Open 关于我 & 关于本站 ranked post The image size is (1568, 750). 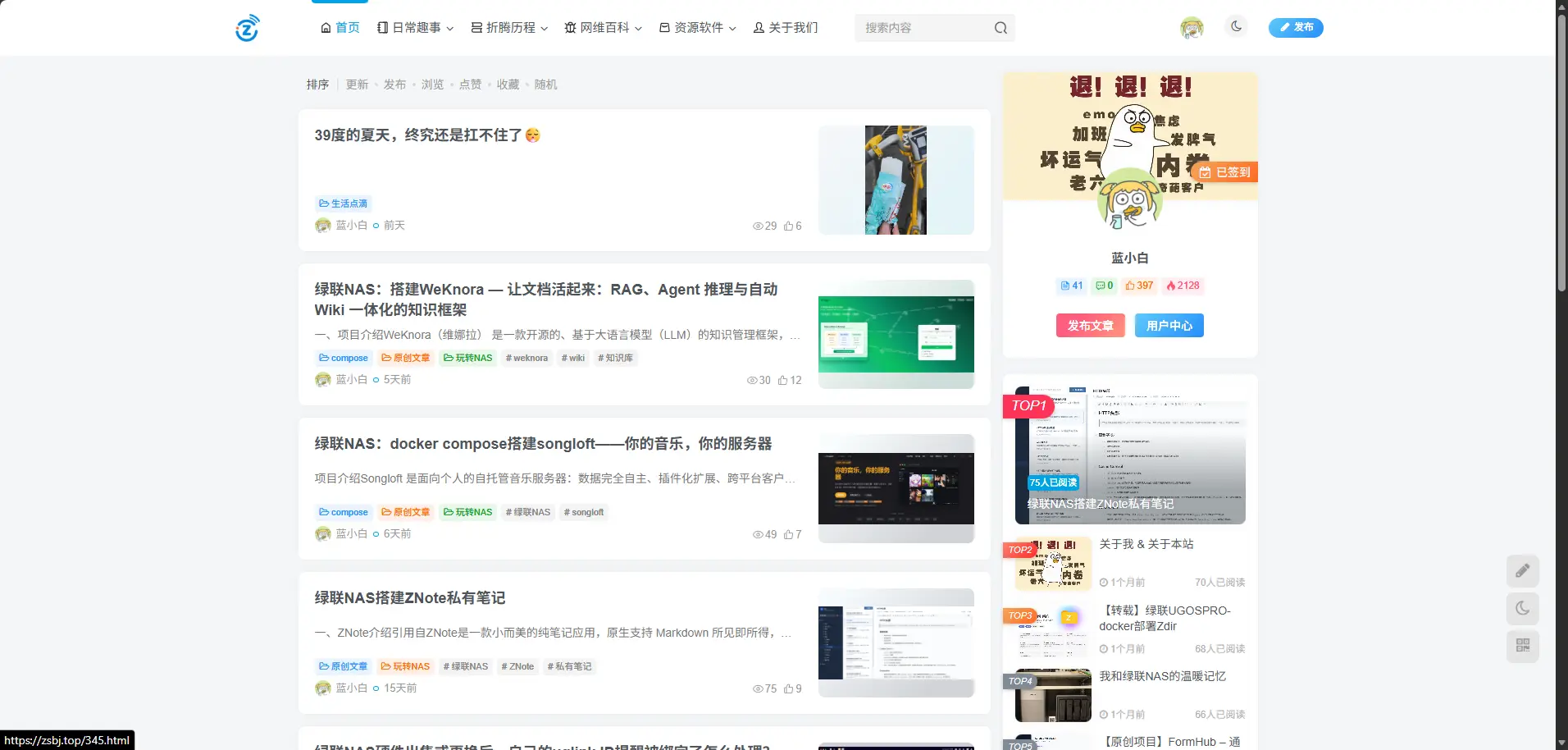pos(1146,544)
